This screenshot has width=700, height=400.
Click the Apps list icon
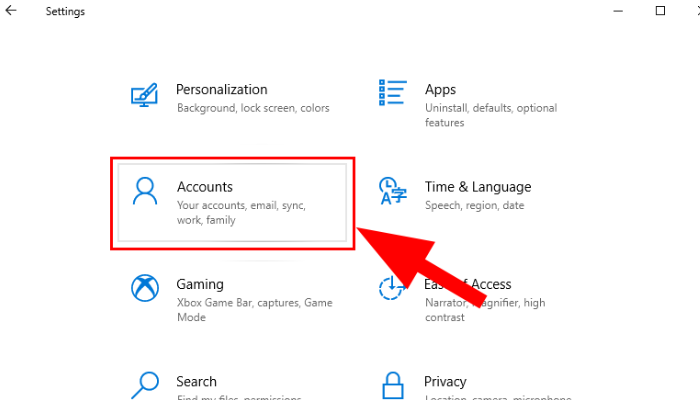(391, 92)
